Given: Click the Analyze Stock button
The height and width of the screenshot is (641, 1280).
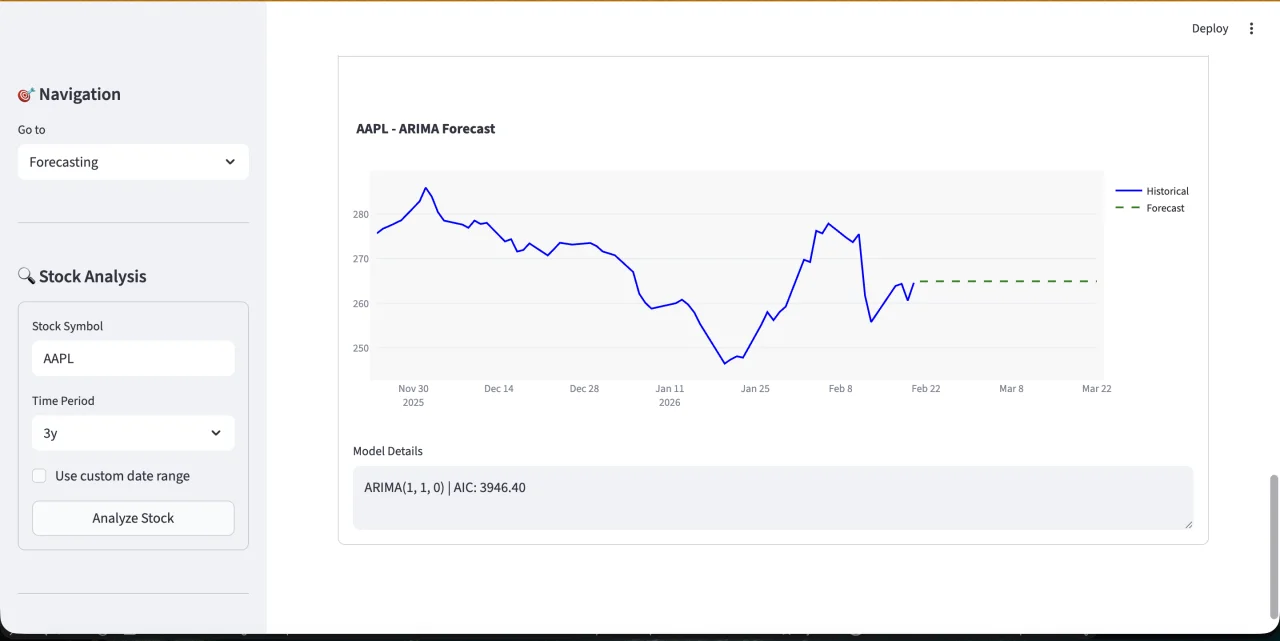Looking at the screenshot, I should [x=133, y=518].
